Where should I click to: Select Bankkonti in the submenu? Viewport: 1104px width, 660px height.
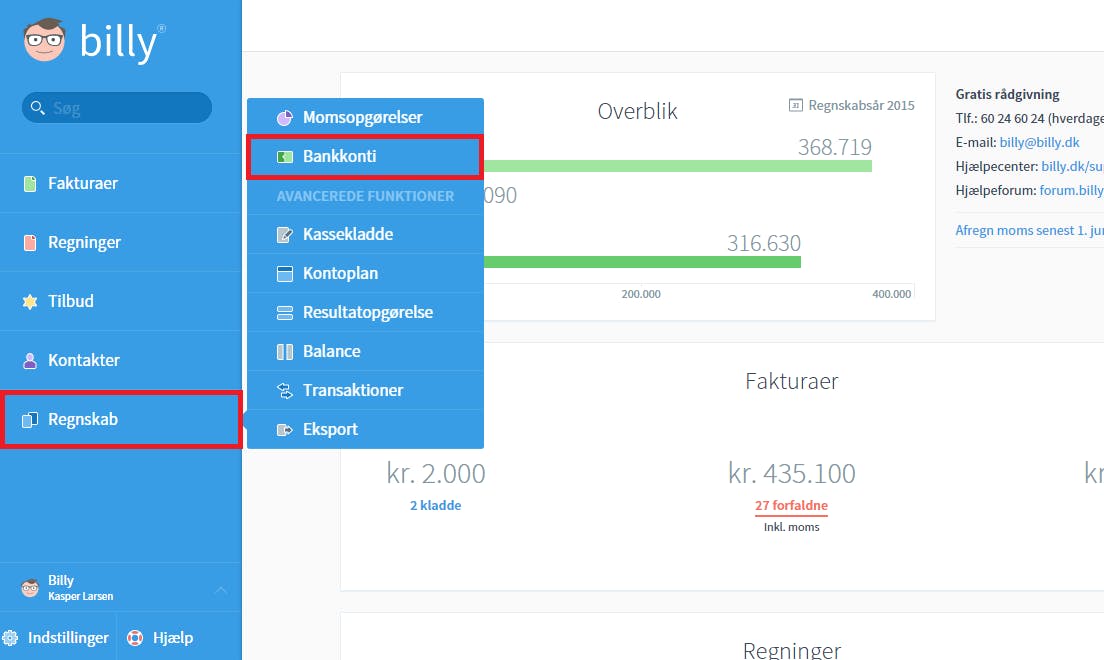[x=365, y=156]
